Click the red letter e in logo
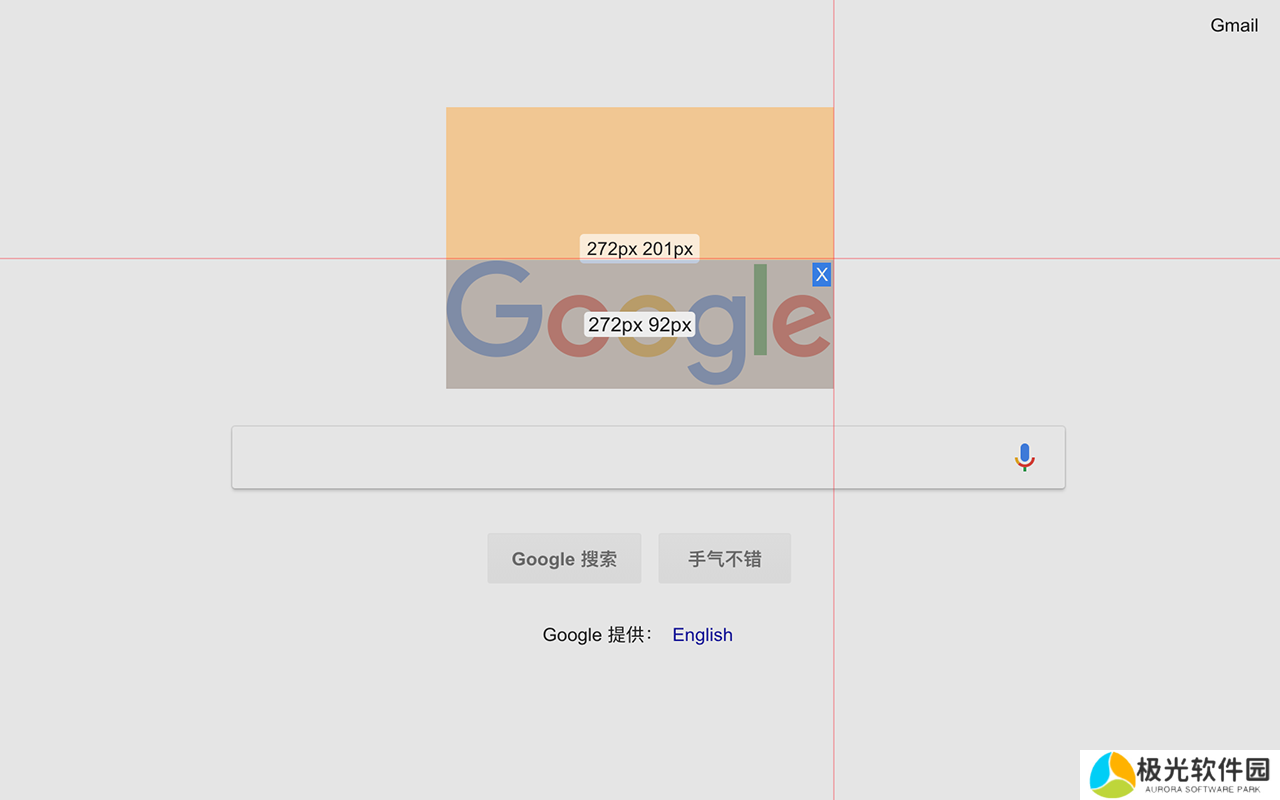The width and height of the screenshot is (1280, 800). (801, 323)
